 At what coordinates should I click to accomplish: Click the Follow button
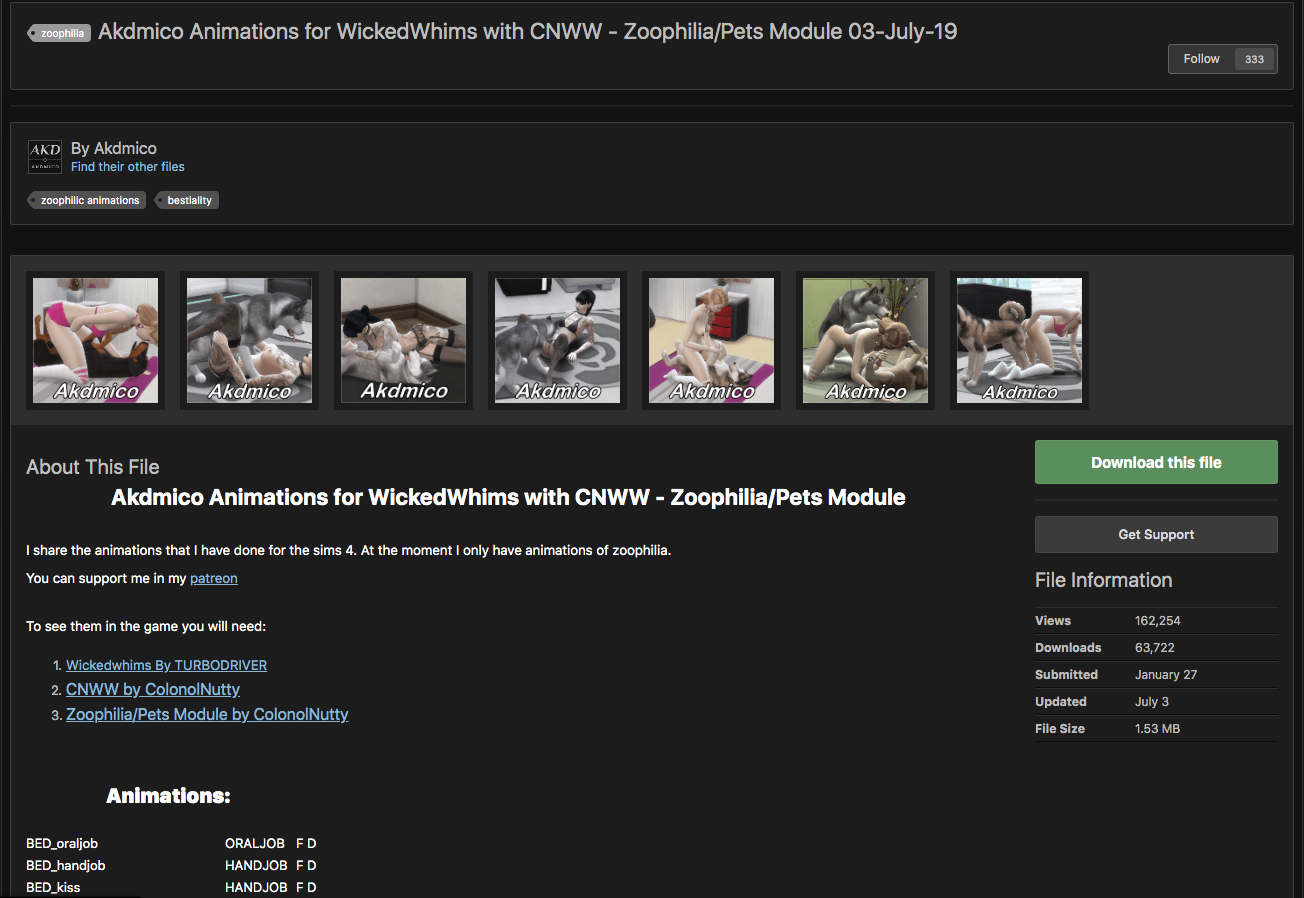coord(1201,59)
